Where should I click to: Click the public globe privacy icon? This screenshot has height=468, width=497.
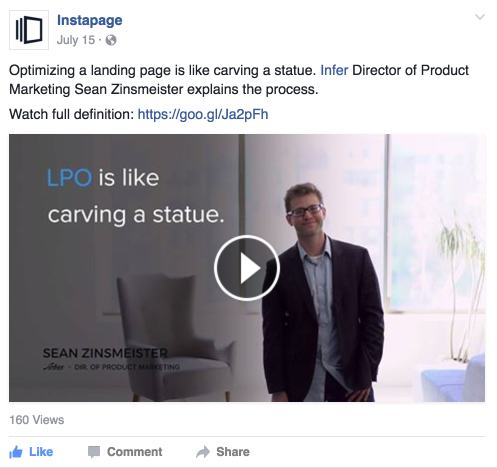tap(111, 40)
